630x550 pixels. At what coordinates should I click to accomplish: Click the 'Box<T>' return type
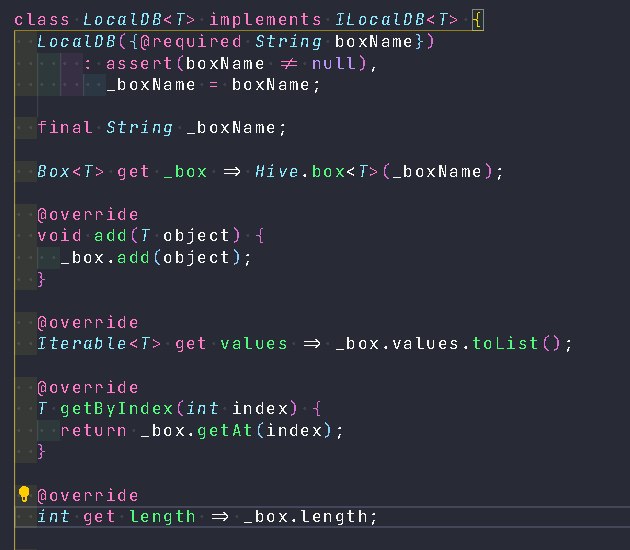(x=70, y=172)
